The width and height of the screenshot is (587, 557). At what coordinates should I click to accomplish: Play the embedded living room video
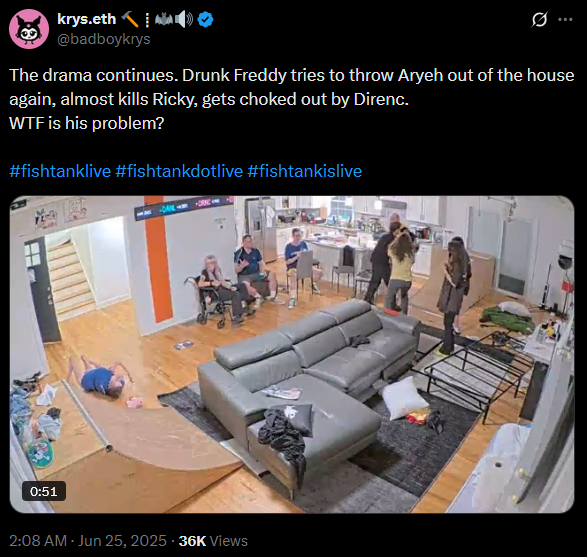[292, 354]
